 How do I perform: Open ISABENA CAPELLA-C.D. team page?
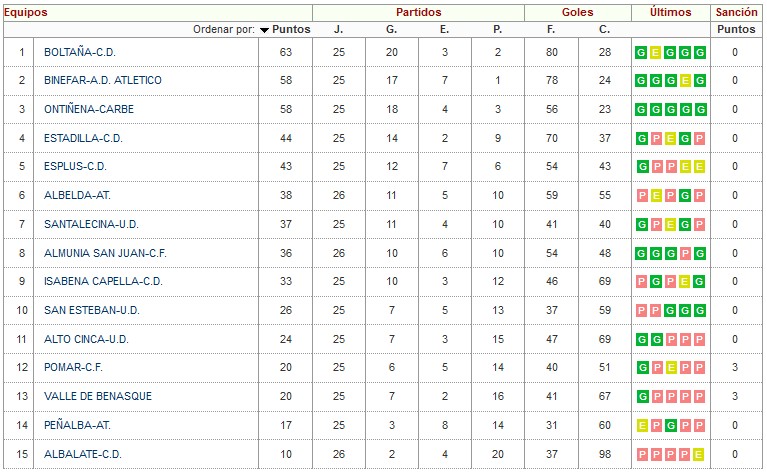(103, 281)
